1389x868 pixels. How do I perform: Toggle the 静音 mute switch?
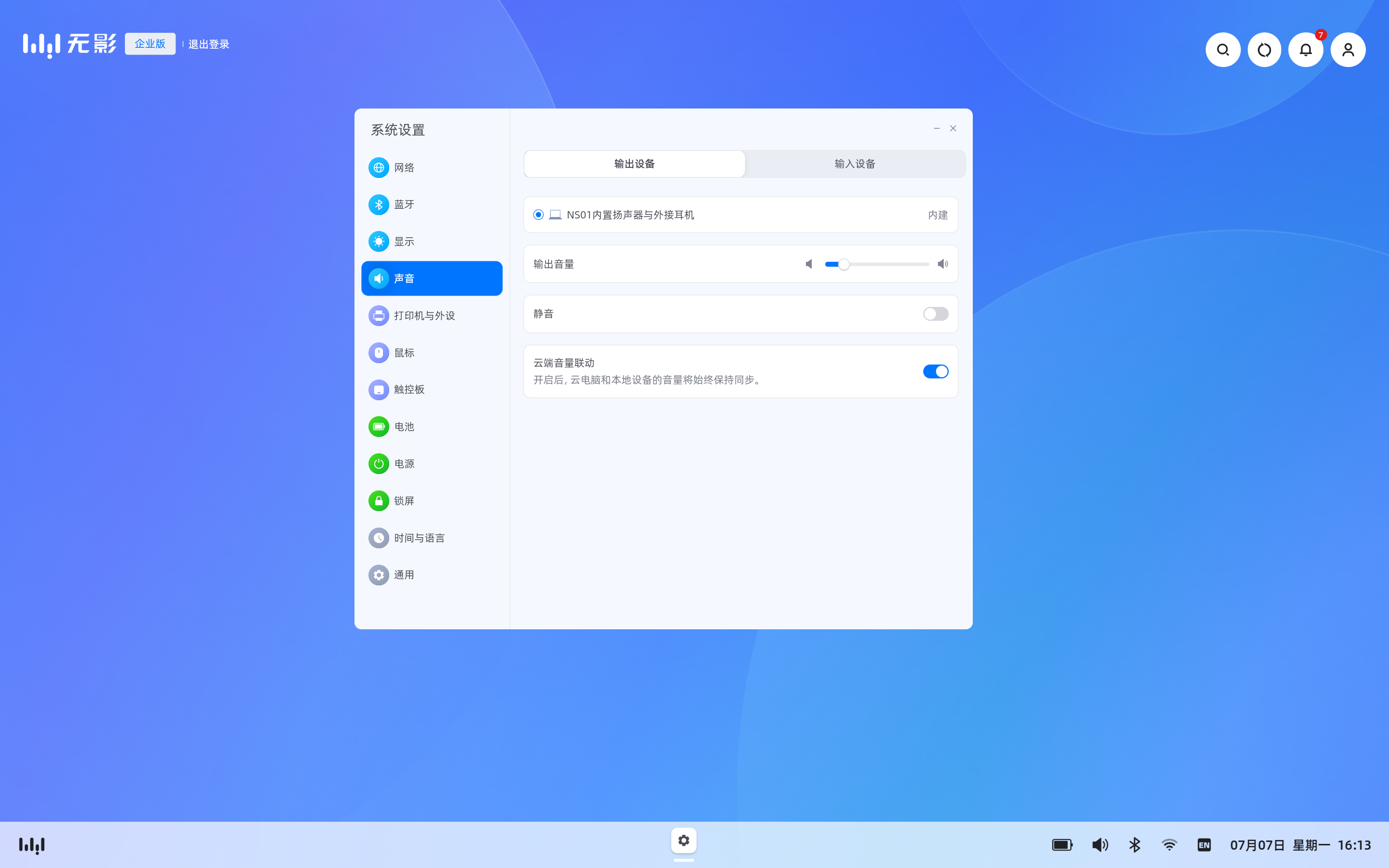pyautogui.click(x=936, y=314)
